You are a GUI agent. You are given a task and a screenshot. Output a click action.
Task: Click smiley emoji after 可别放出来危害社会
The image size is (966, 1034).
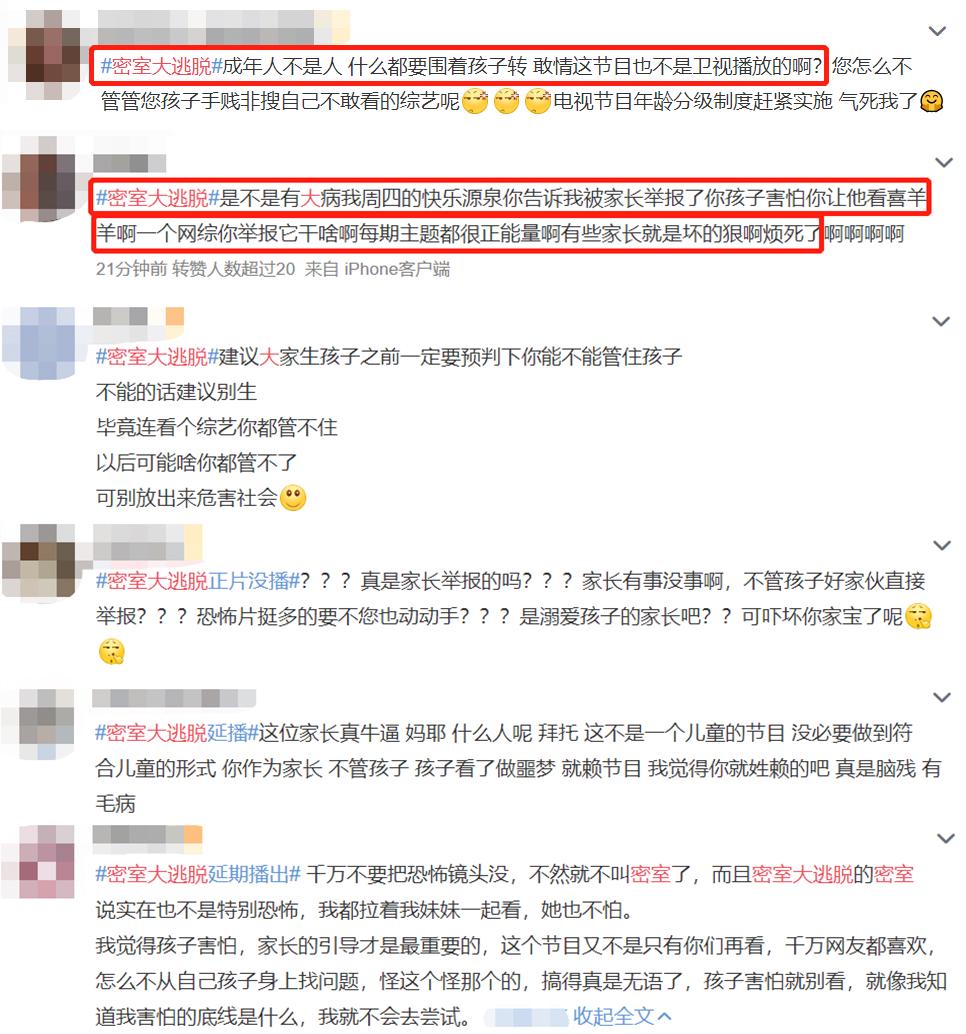click(293, 498)
